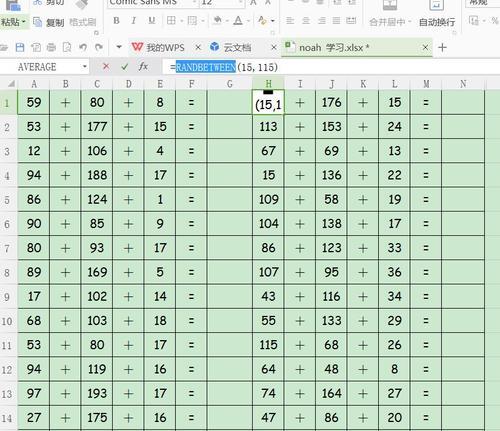Click the 复制 copy button
Viewport: 500px width, 431px height.
[49, 22]
